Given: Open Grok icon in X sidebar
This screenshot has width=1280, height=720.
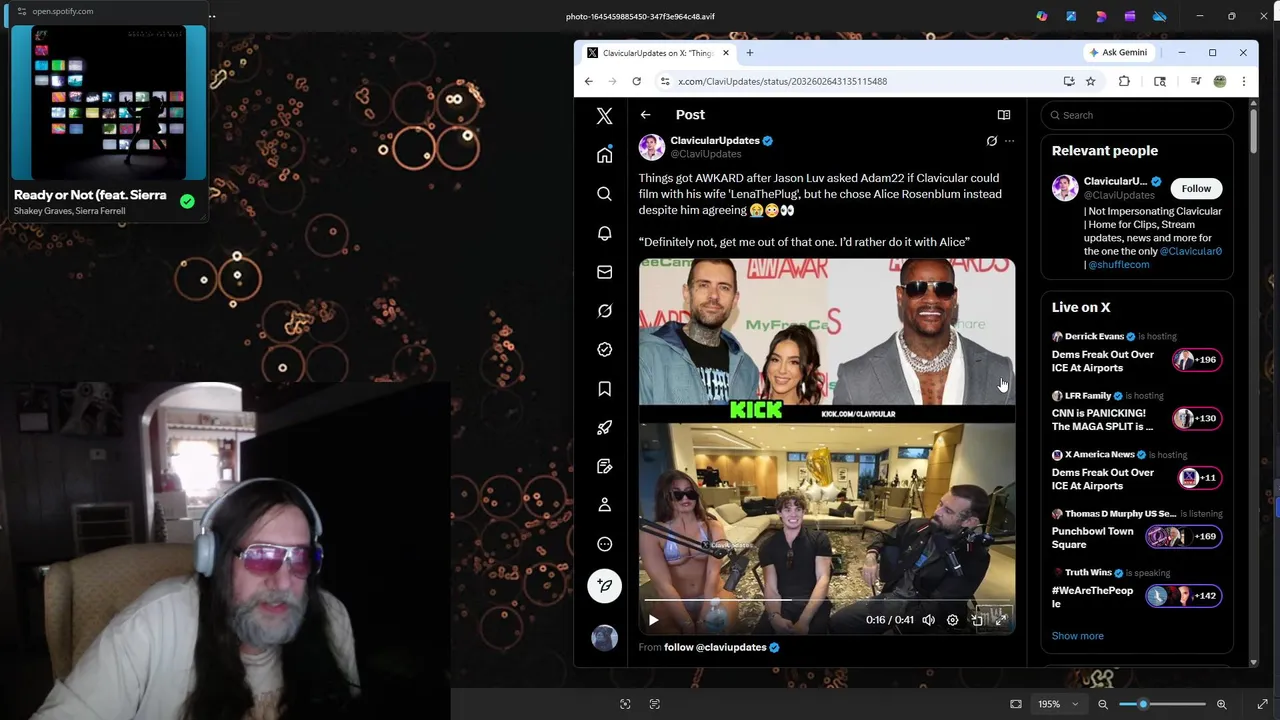Looking at the screenshot, I should [604, 311].
